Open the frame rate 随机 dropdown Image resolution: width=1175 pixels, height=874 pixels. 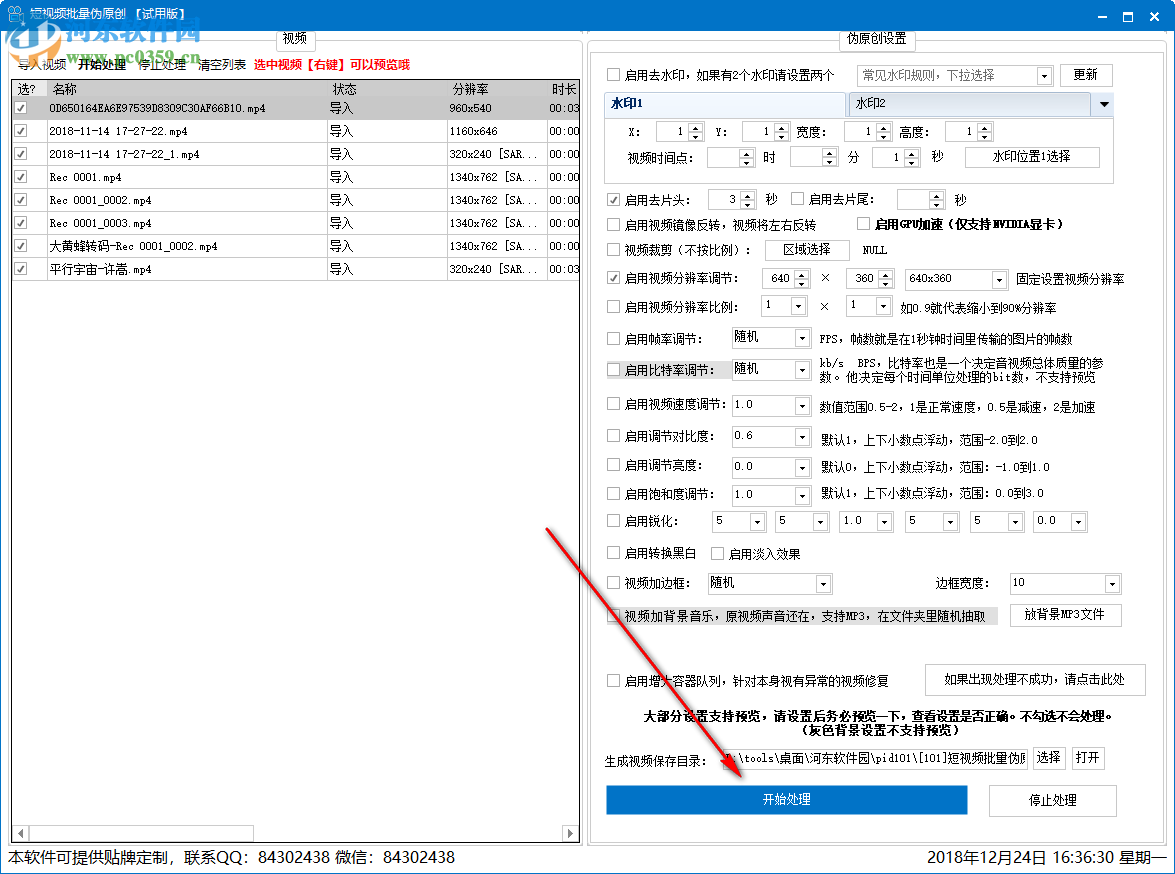(x=802, y=338)
